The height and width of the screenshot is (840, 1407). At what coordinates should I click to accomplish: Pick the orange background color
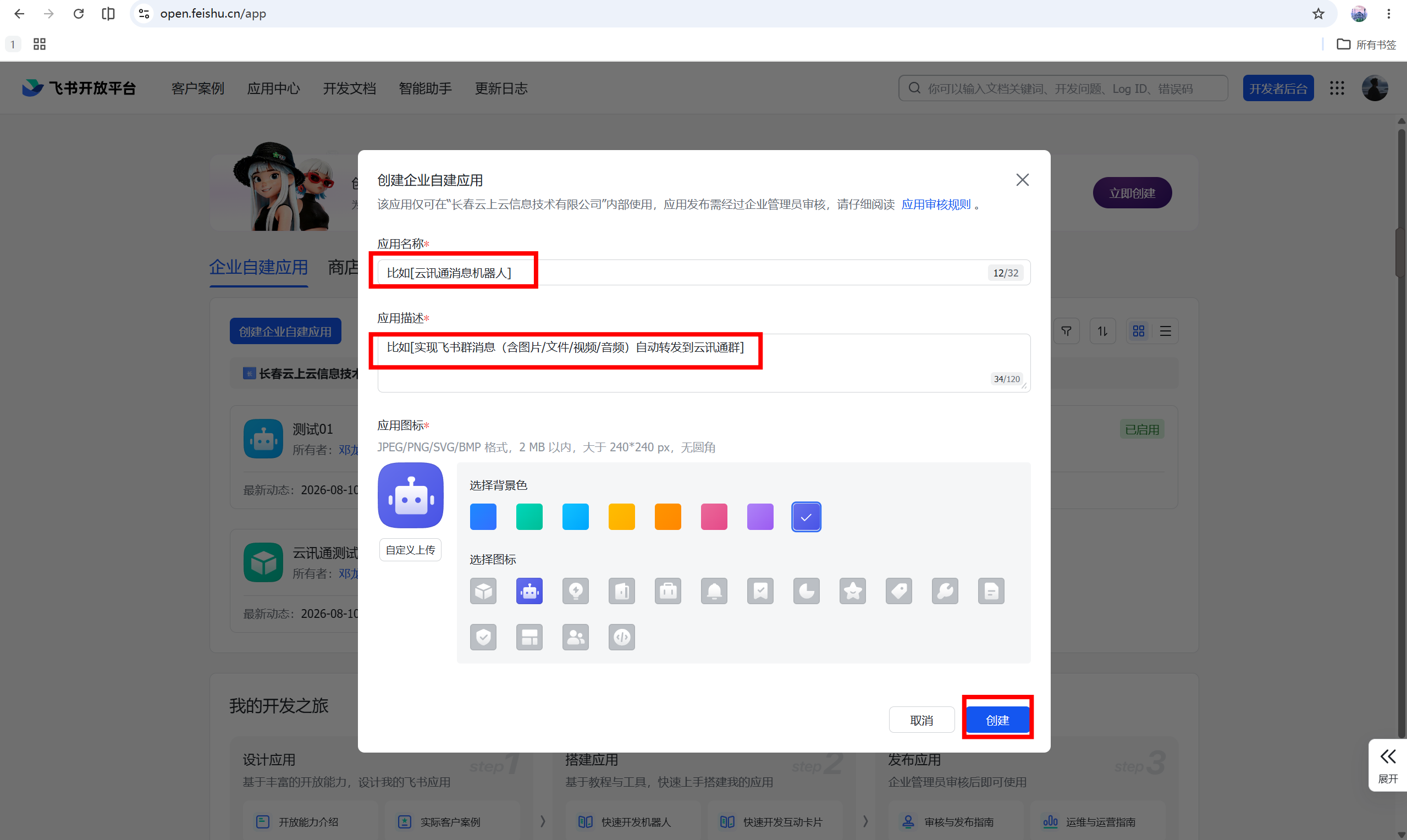[x=668, y=517]
